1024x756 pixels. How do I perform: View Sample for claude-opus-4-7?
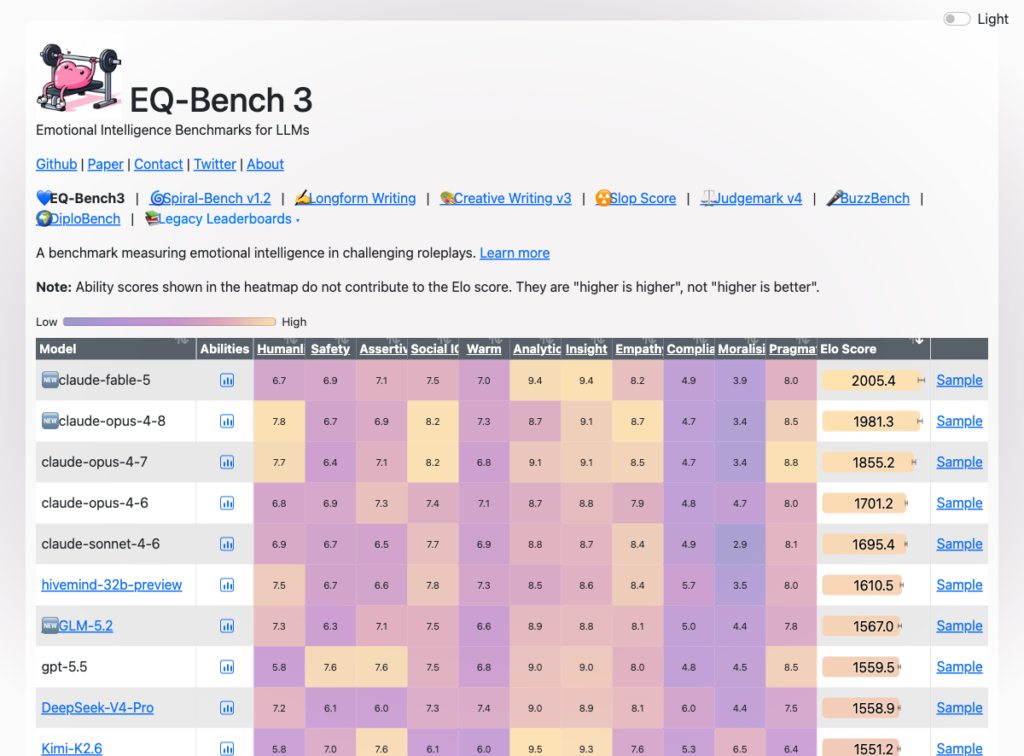(959, 462)
